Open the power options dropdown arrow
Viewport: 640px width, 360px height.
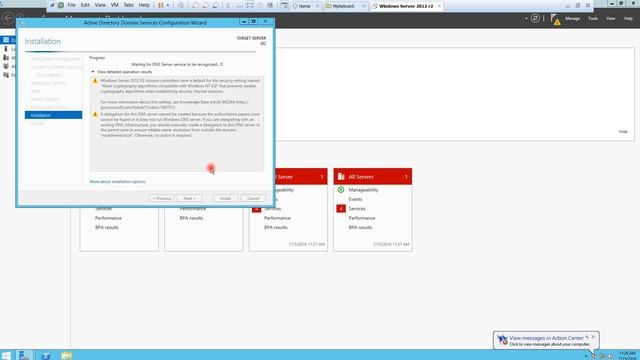click(168, 5)
